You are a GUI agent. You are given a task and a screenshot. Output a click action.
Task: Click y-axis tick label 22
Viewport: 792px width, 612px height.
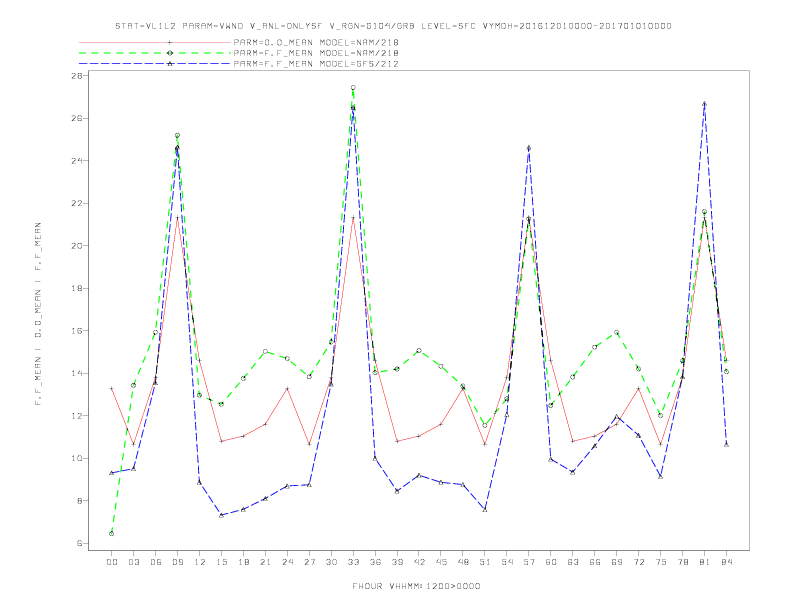[77, 203]
